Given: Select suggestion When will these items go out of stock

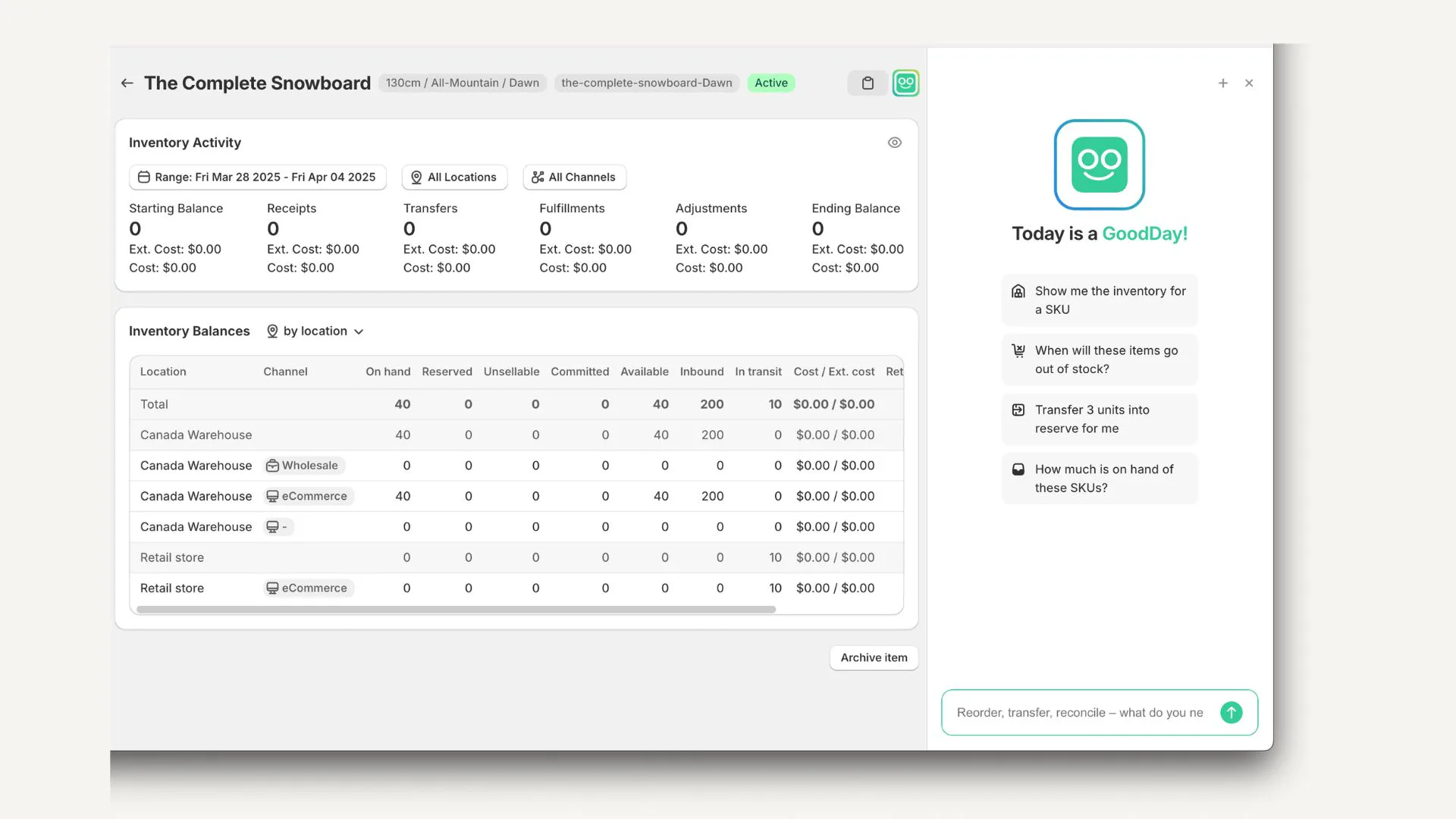Looking at the screenshot, I should coord(1099,359).
